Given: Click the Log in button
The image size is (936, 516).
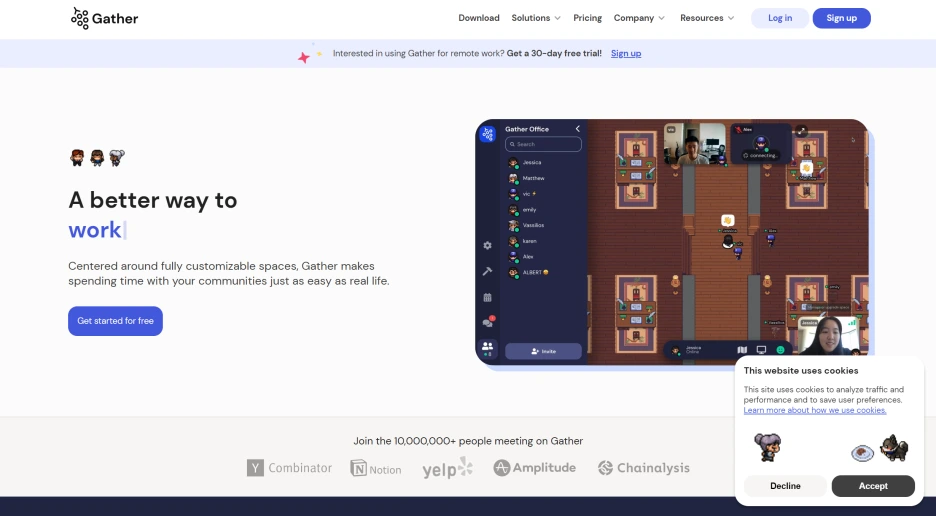Looking at the screenshot, I should click(780, 18).
